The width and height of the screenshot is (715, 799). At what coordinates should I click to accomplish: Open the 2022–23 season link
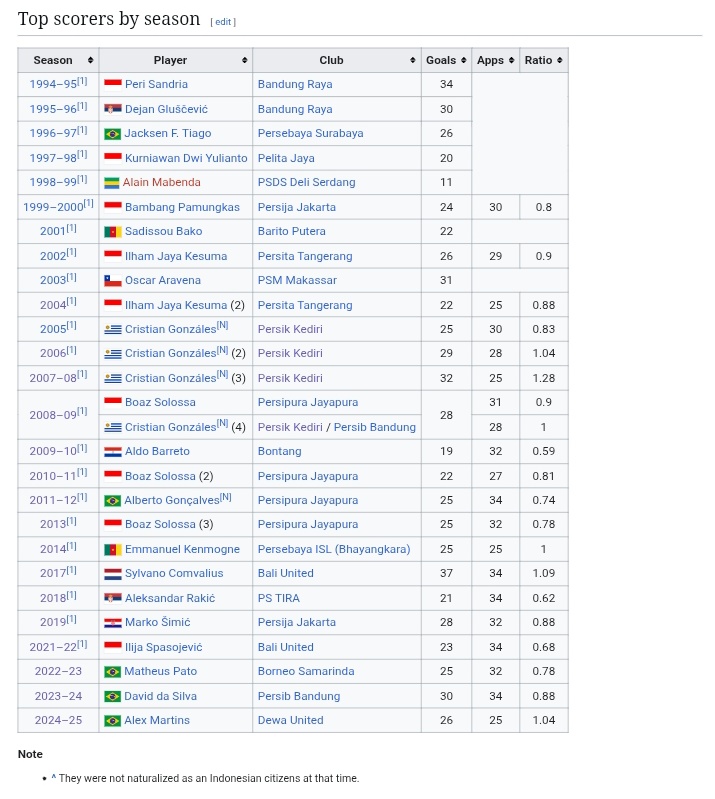click(x=58, y=671)
